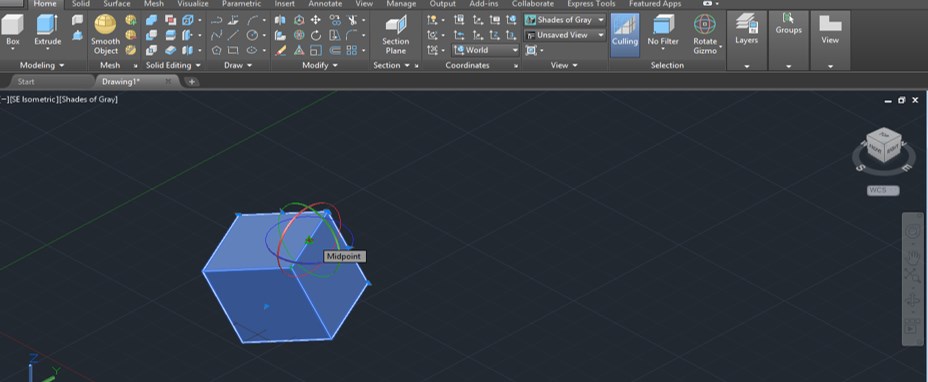Open the Mesh panel dialog launcher arrow
Viewport: 928px width, 382px height.
point(136,66)
